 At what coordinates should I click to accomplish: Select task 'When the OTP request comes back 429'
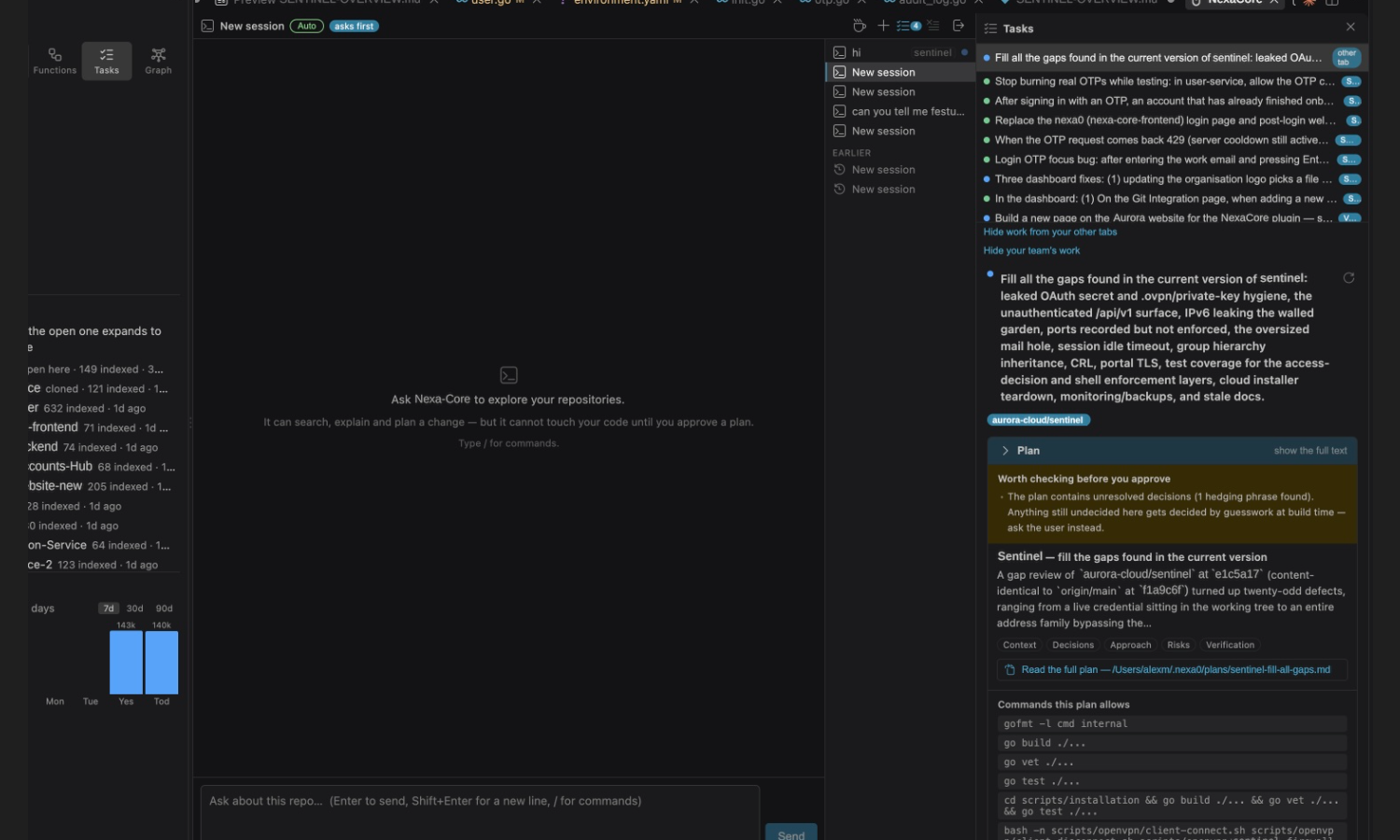pyautogui.click(x=1171, y=140)
